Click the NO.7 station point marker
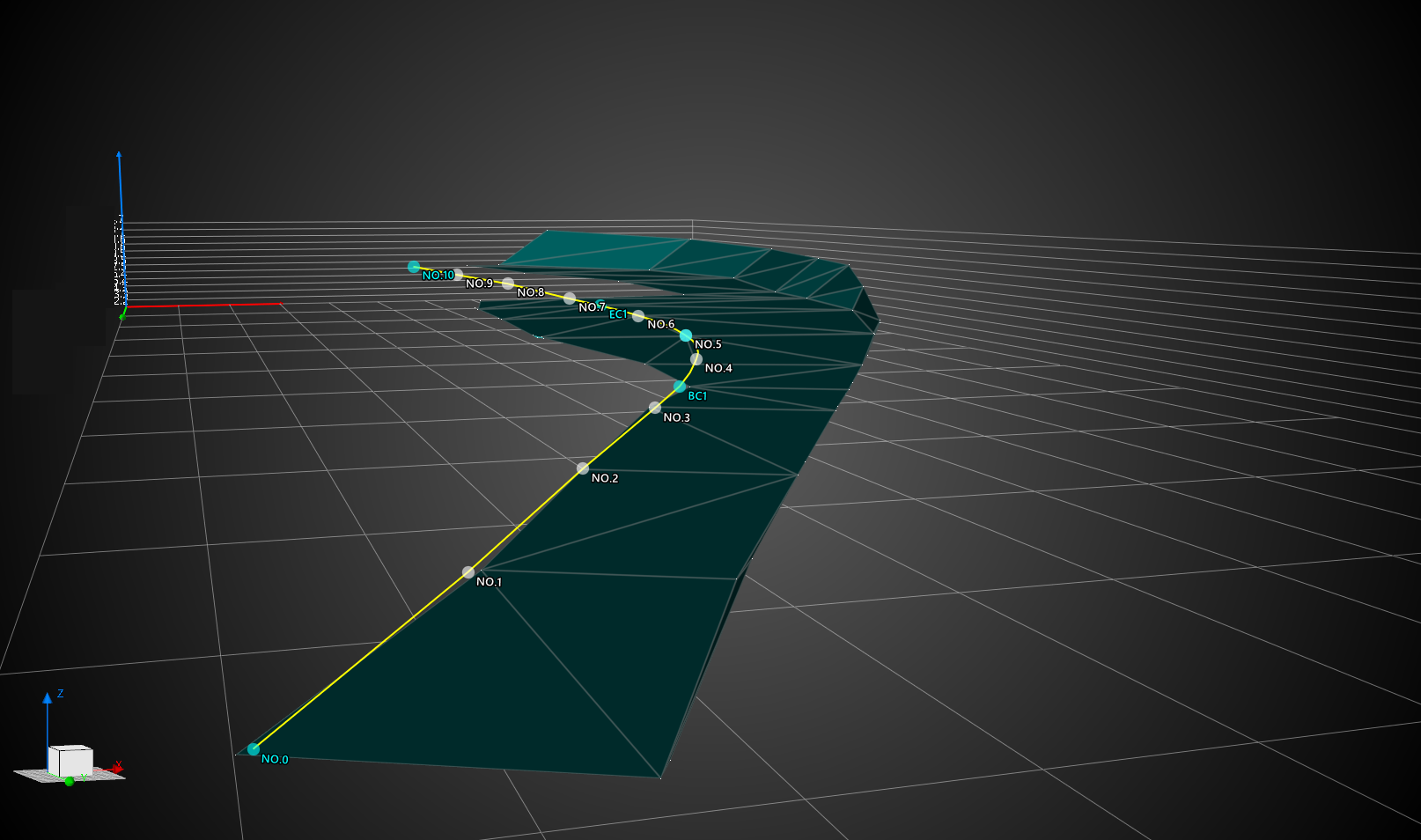 tap(570, 298)
